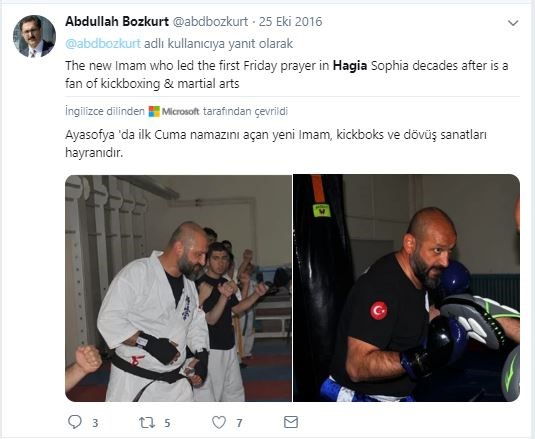Viewport: 535px width, 439px height.
Task: Expand the tweet options chevron
Action: pyautogui.click(x=513, y=23)
